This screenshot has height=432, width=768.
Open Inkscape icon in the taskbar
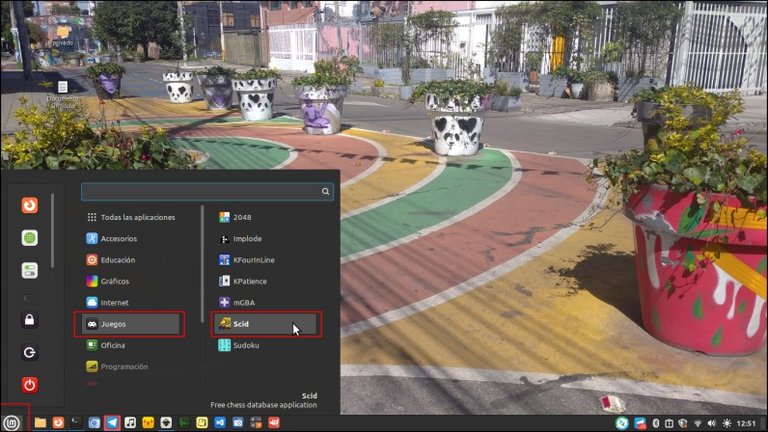click(166, 423)
